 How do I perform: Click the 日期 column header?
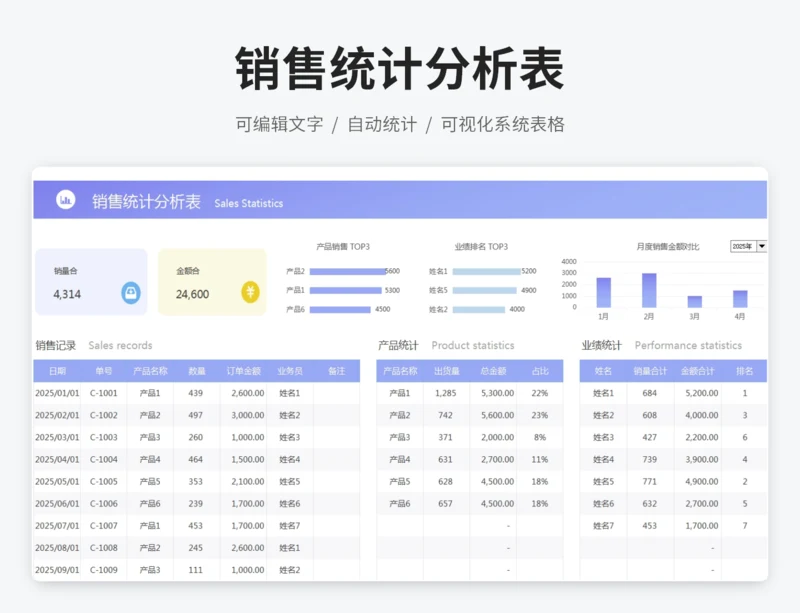[57, 371]
